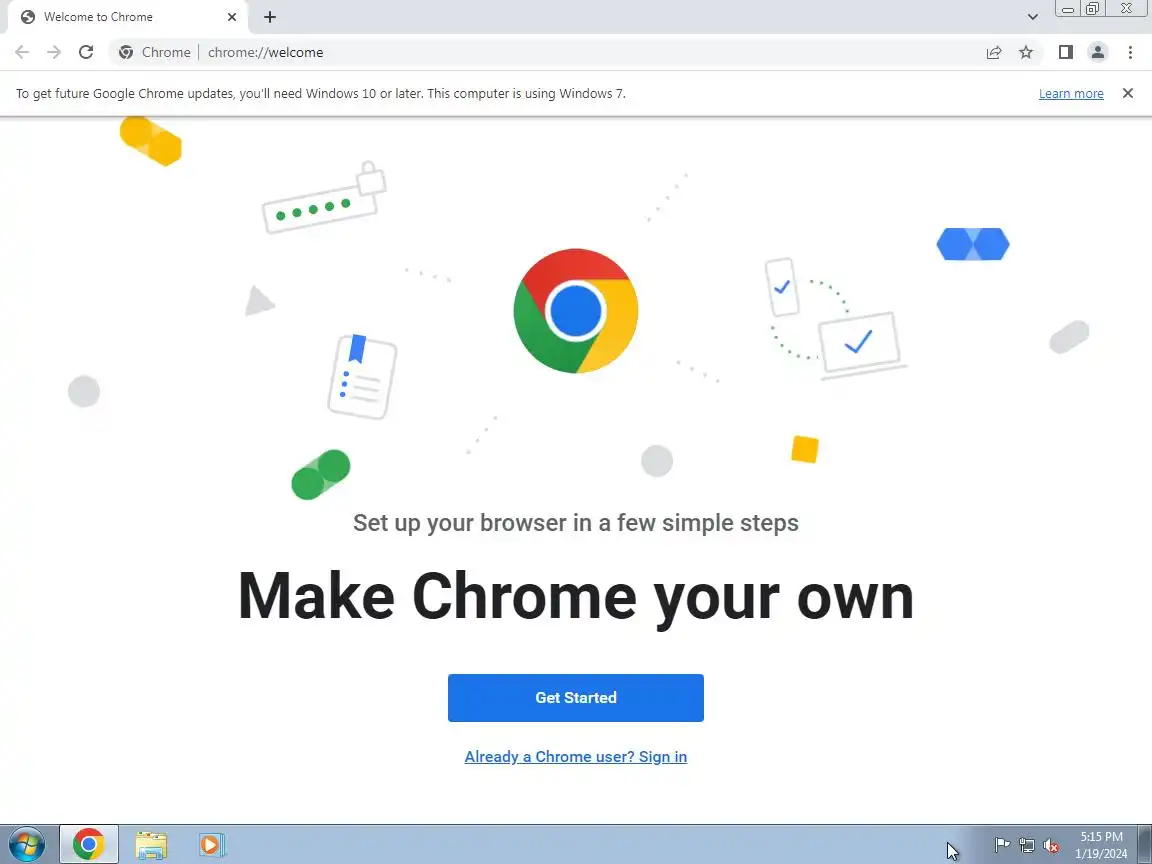The width and height of the screenshot is (1152, 864).
Task: Open Windows Explorer from taskbar
Action: 151,845
